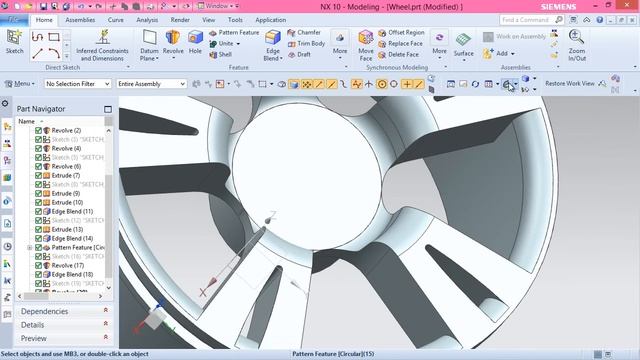The width and height of the screenshot is (640, 360).
Task: Toggle checkbox for Edge Blend (18)
Action: tap(38, 274)
